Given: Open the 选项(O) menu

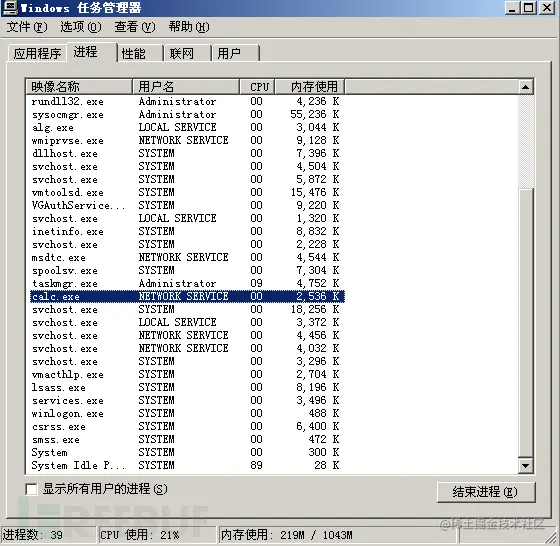Looking at the screenshot, I should pyautogui.click(x=81, y=27).
